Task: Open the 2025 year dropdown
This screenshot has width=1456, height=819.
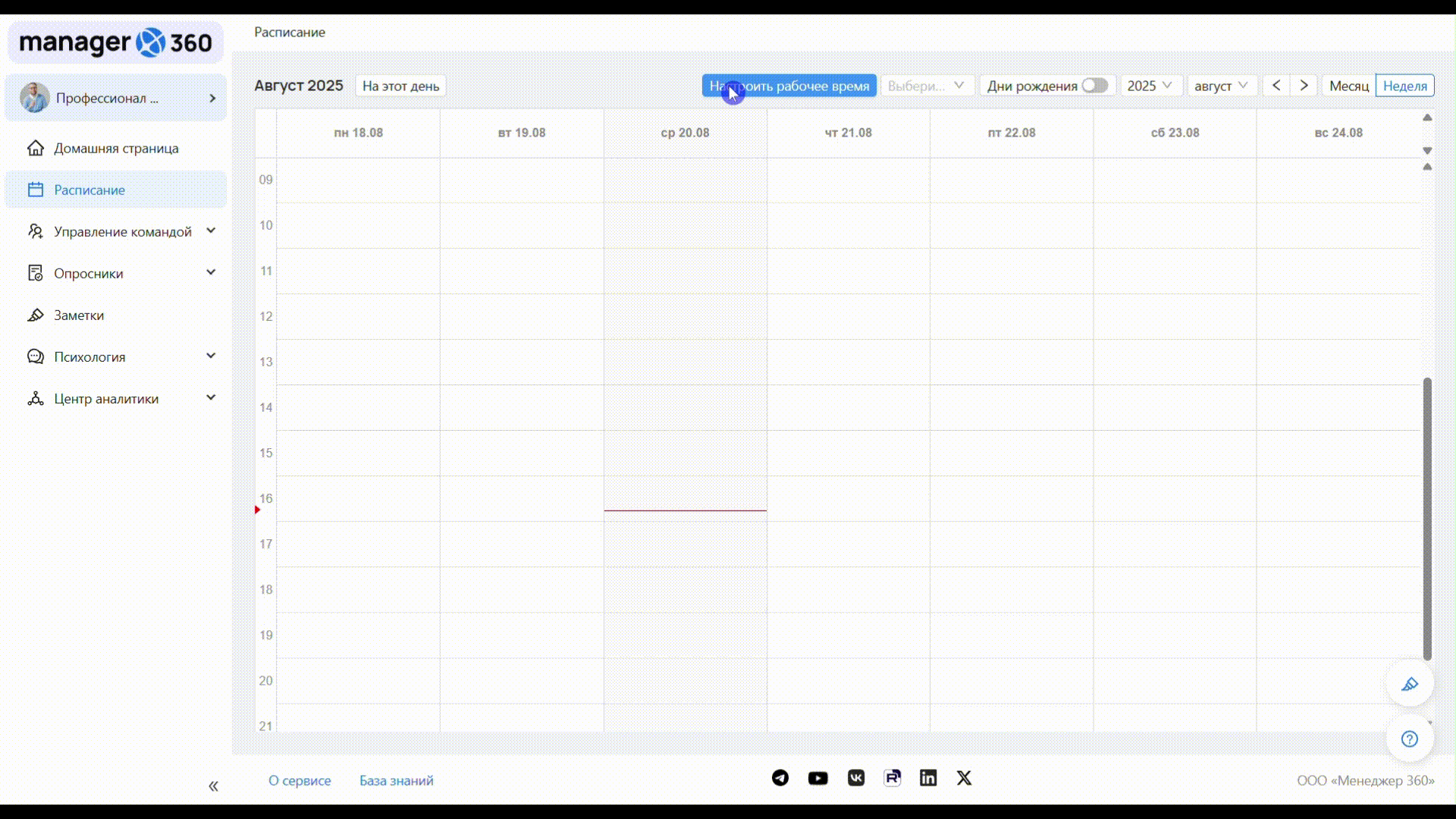Action: (1150, 86)
